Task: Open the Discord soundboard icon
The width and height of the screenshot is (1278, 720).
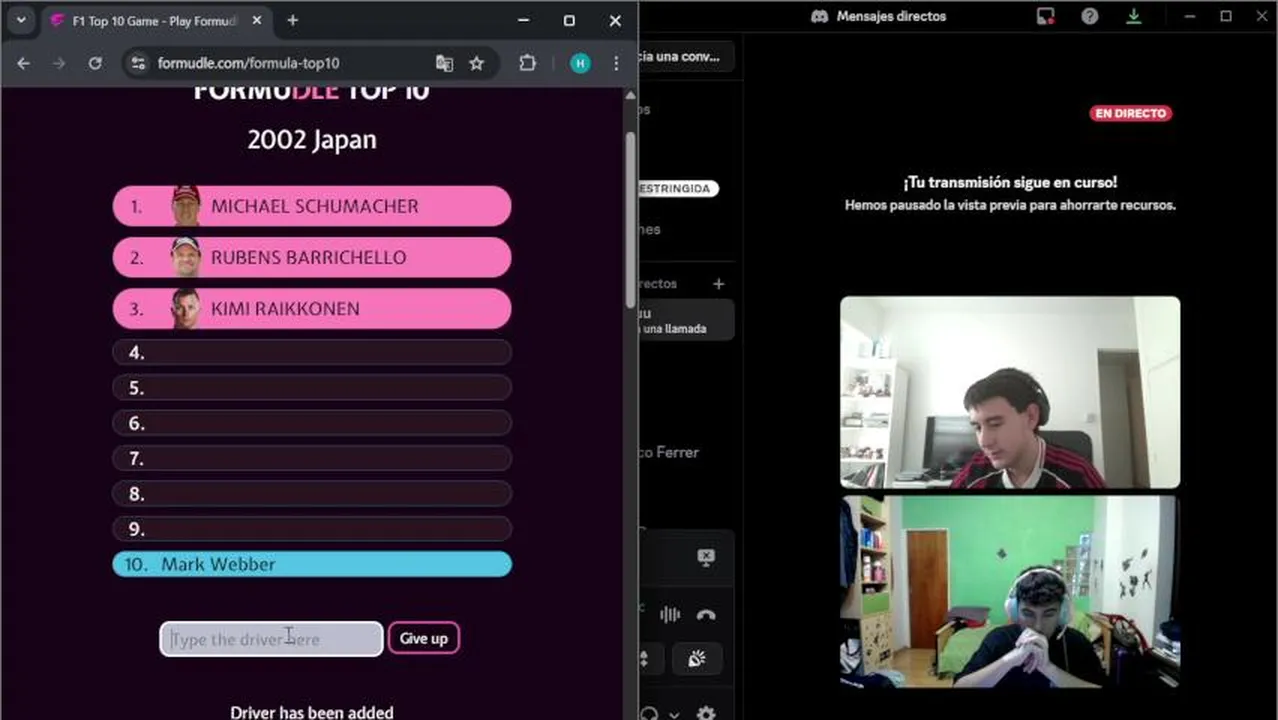Action: click(x=697, y=658)
